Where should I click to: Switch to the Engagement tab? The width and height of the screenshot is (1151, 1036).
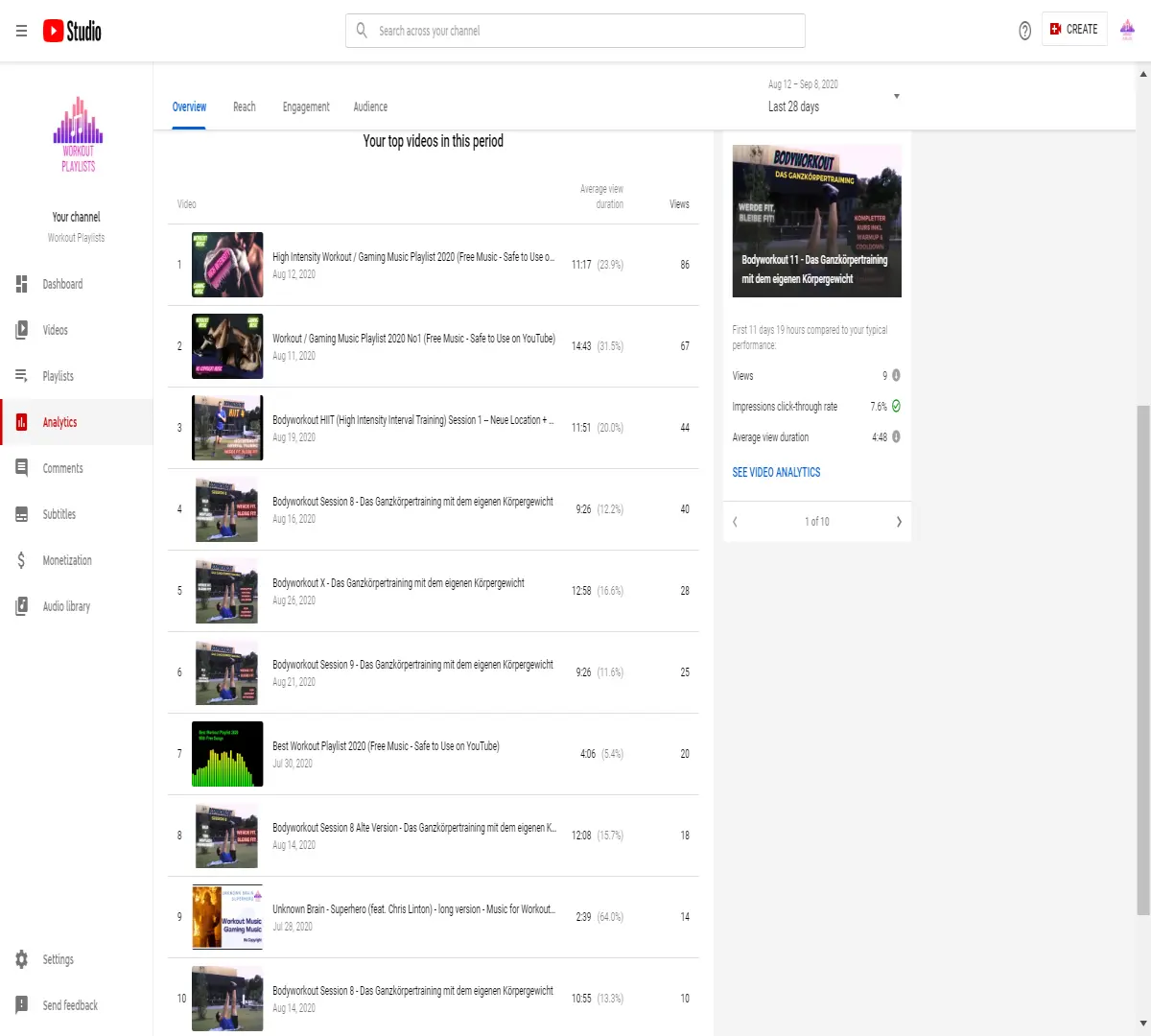(x=306, y=106)
